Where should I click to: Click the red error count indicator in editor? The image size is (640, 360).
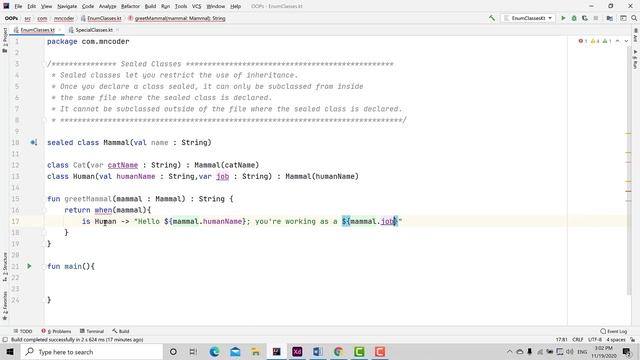coord(583,41)
